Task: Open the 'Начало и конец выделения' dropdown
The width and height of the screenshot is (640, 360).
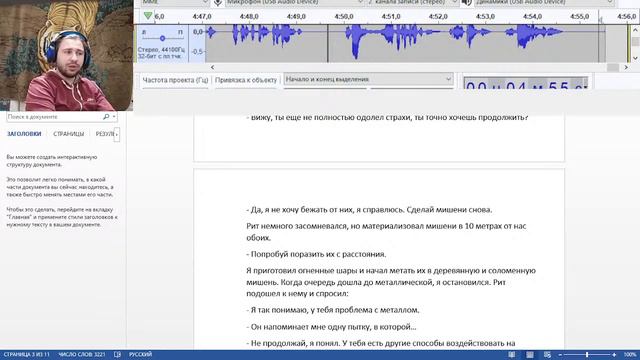Action: click(x=369, y=79)
